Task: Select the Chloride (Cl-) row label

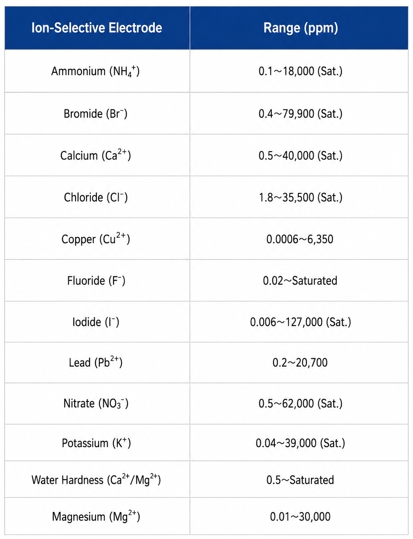Action: pos(96,197)
